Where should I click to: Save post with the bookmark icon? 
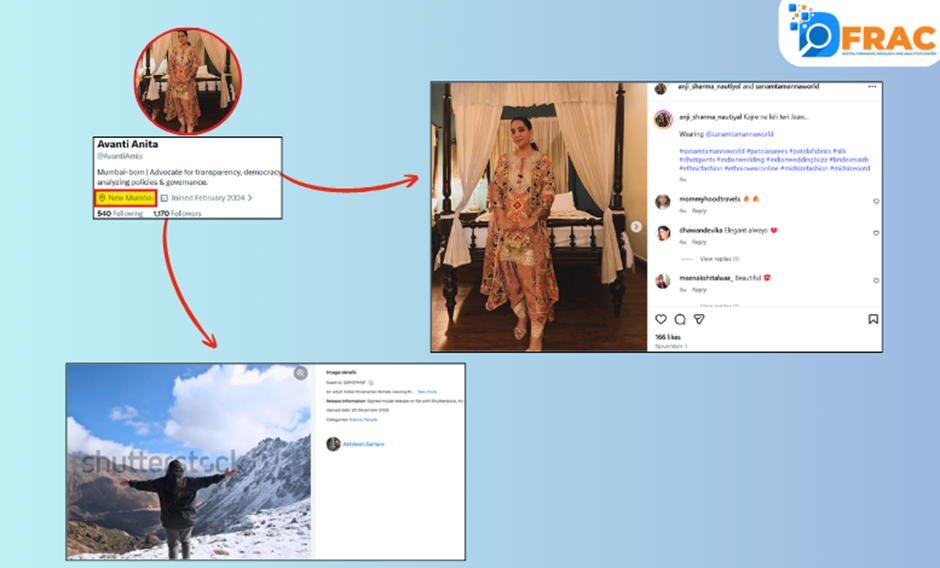coord(872,319)
